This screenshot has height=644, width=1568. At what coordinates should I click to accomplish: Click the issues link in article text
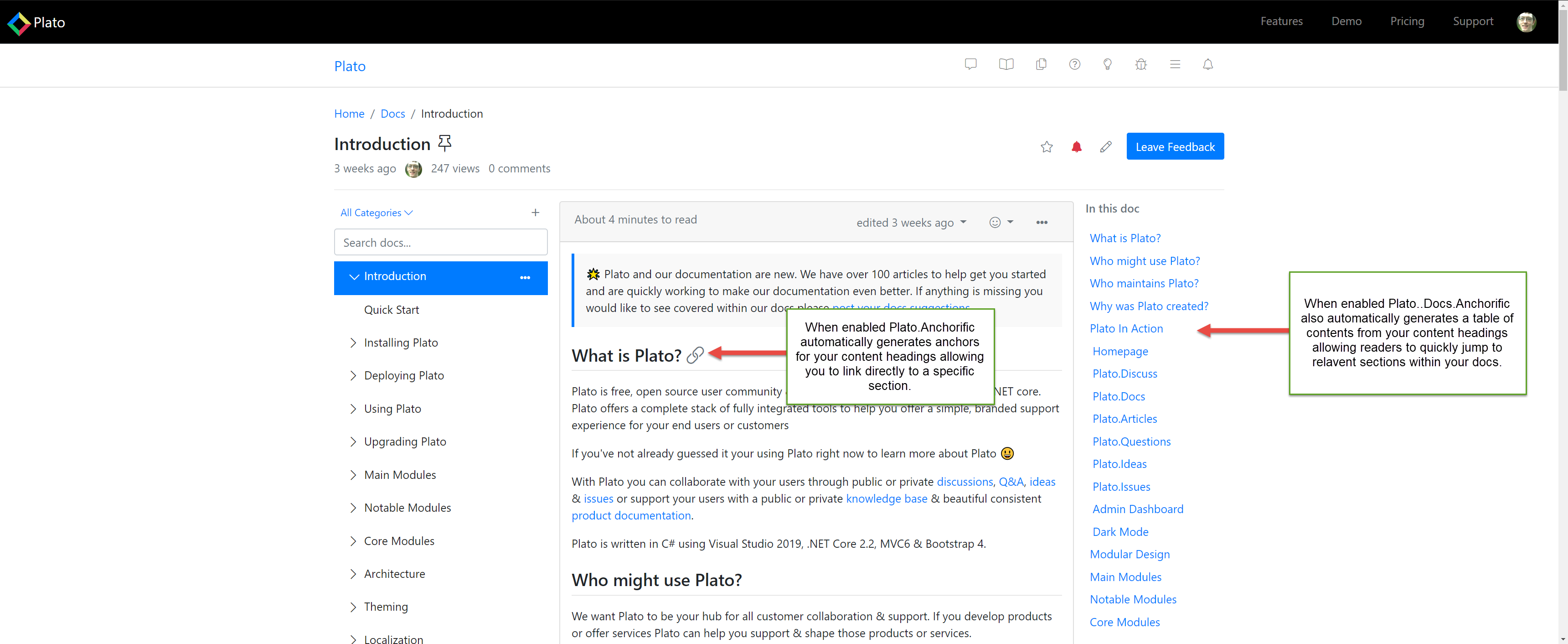[598, 499]
